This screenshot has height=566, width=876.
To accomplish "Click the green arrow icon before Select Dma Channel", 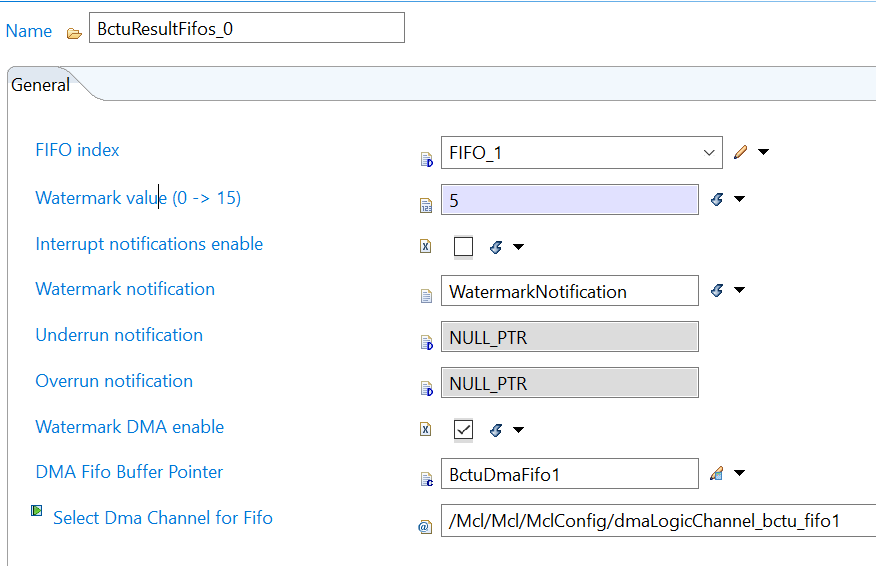I will click(x=37, y=511).
